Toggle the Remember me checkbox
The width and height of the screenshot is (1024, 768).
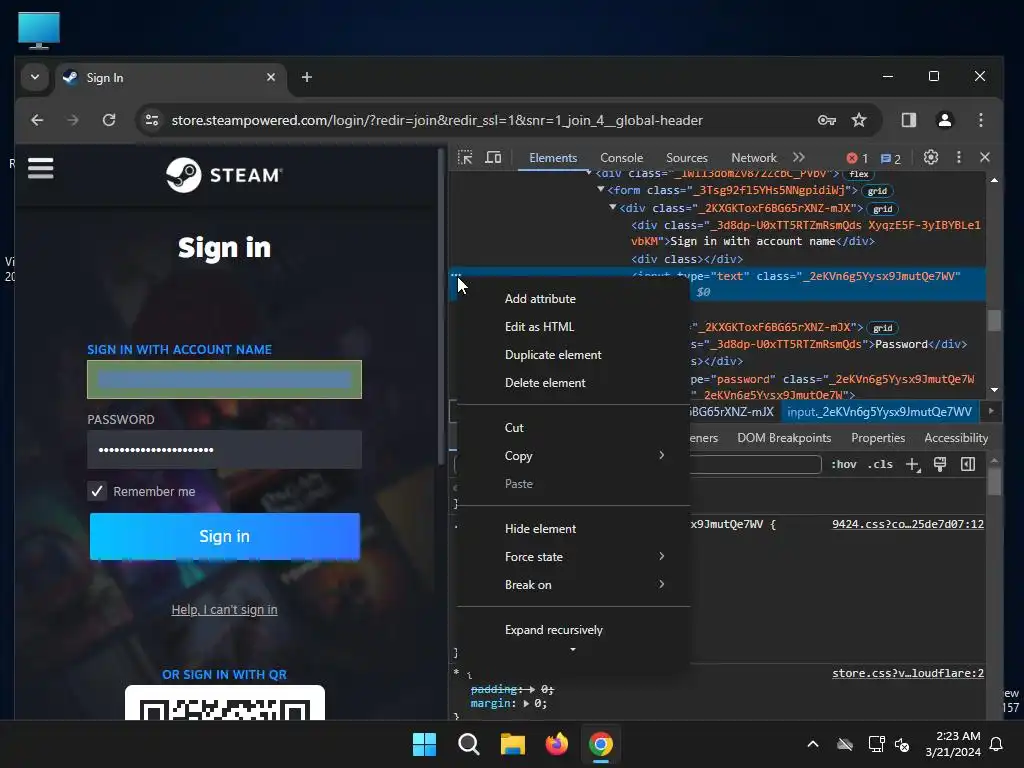coord(97,491)
